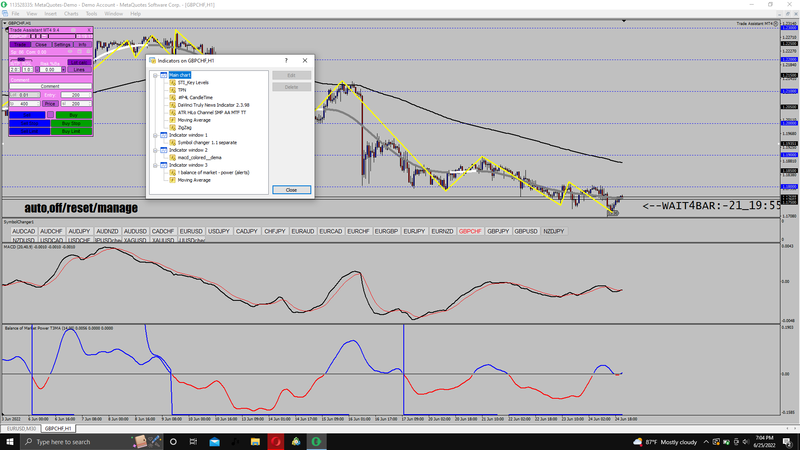Collapse the Indicator window 1 node
The width and height of the screenshot is (800, 450).
tap(156, 134)
